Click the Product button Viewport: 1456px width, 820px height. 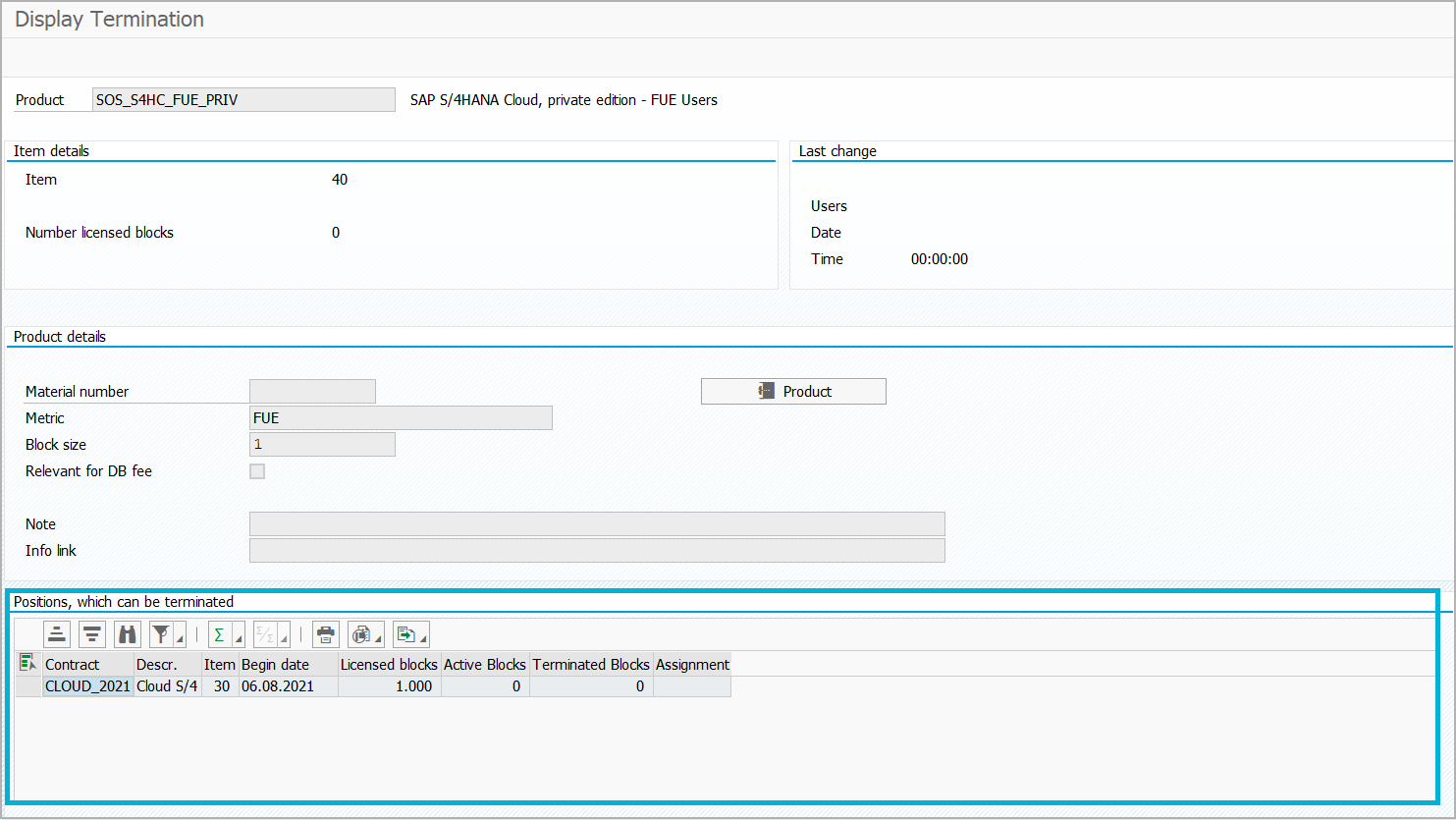[x=793, y=391]
